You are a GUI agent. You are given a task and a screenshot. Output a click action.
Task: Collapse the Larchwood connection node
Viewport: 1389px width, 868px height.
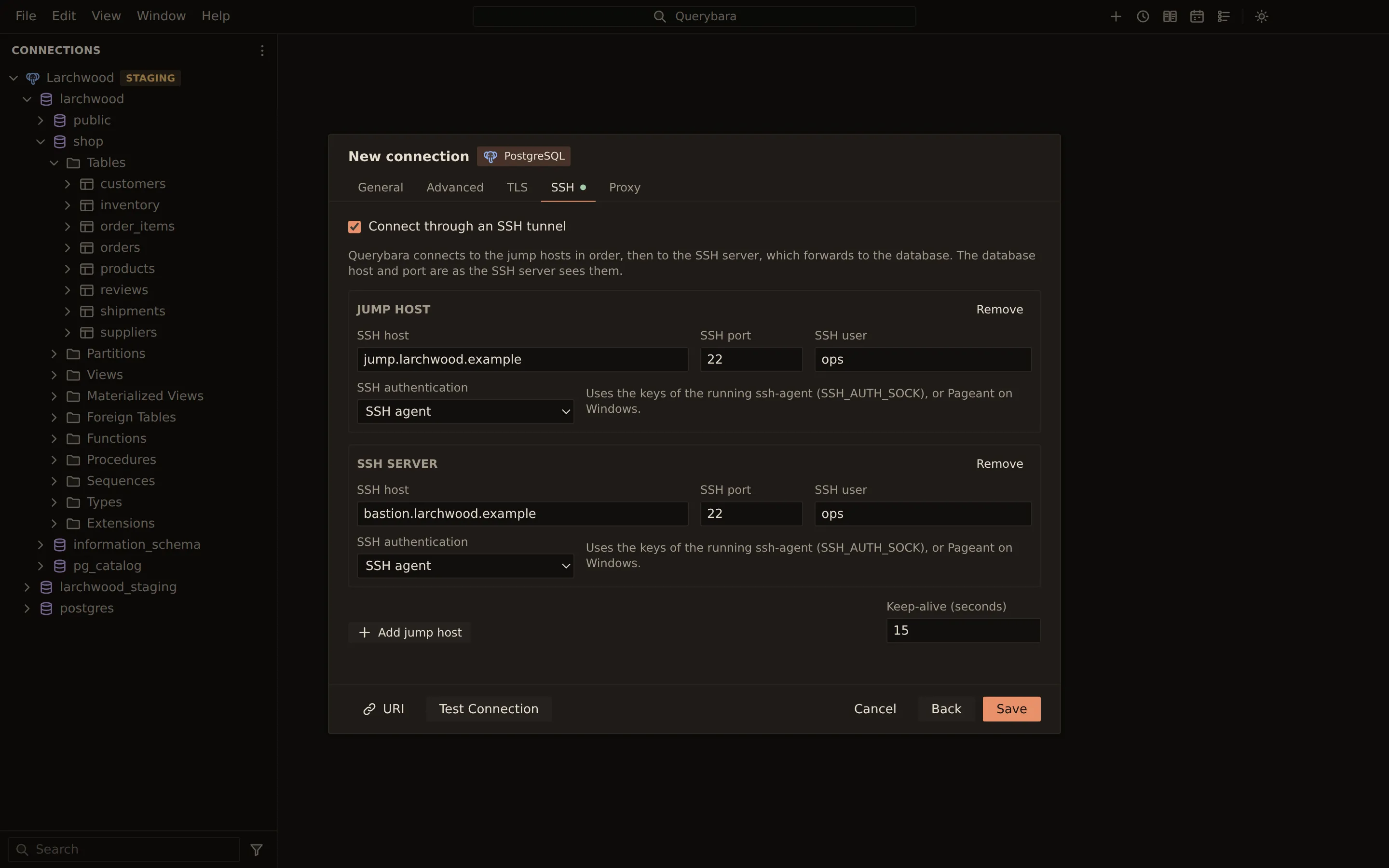coord(13,78)
